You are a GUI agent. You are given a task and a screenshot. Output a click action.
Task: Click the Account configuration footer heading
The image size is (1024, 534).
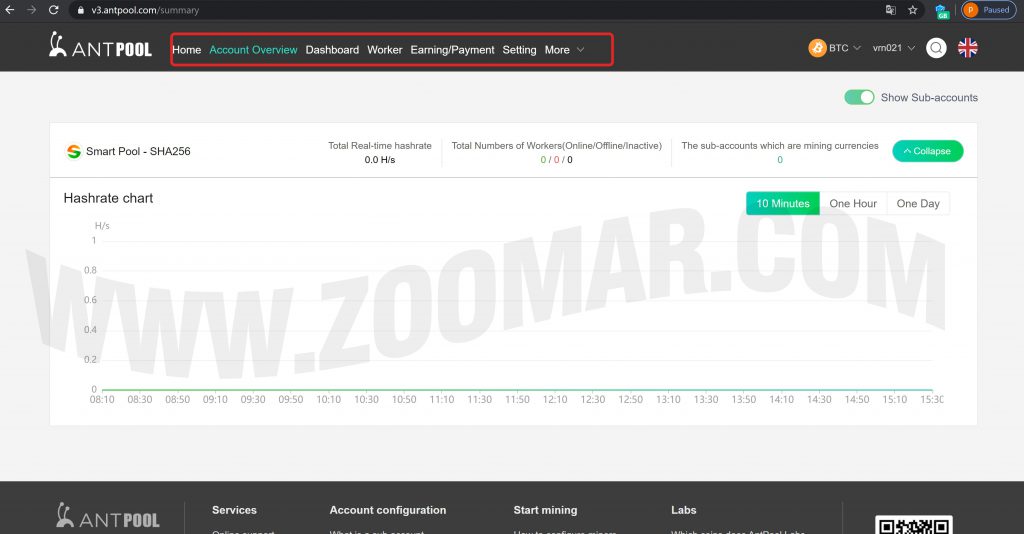click(387, 510)
